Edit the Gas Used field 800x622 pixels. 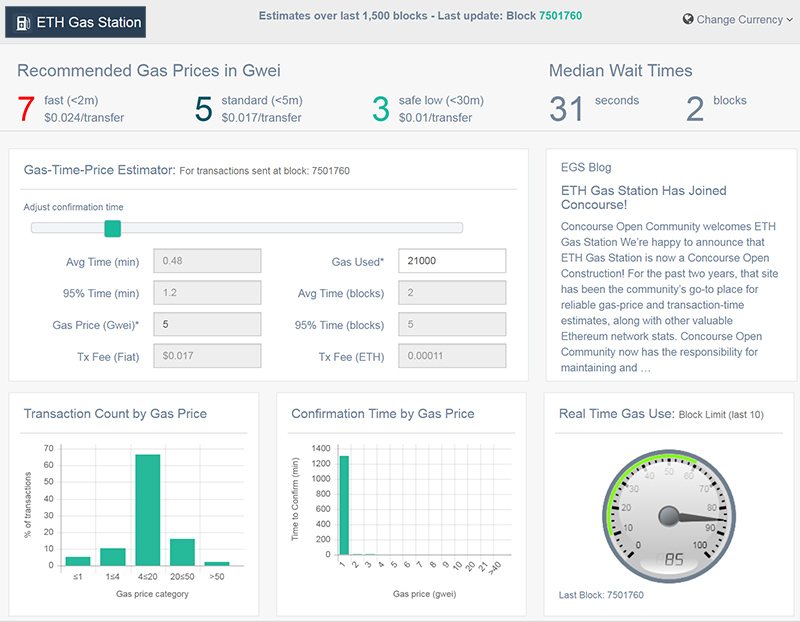452,261
